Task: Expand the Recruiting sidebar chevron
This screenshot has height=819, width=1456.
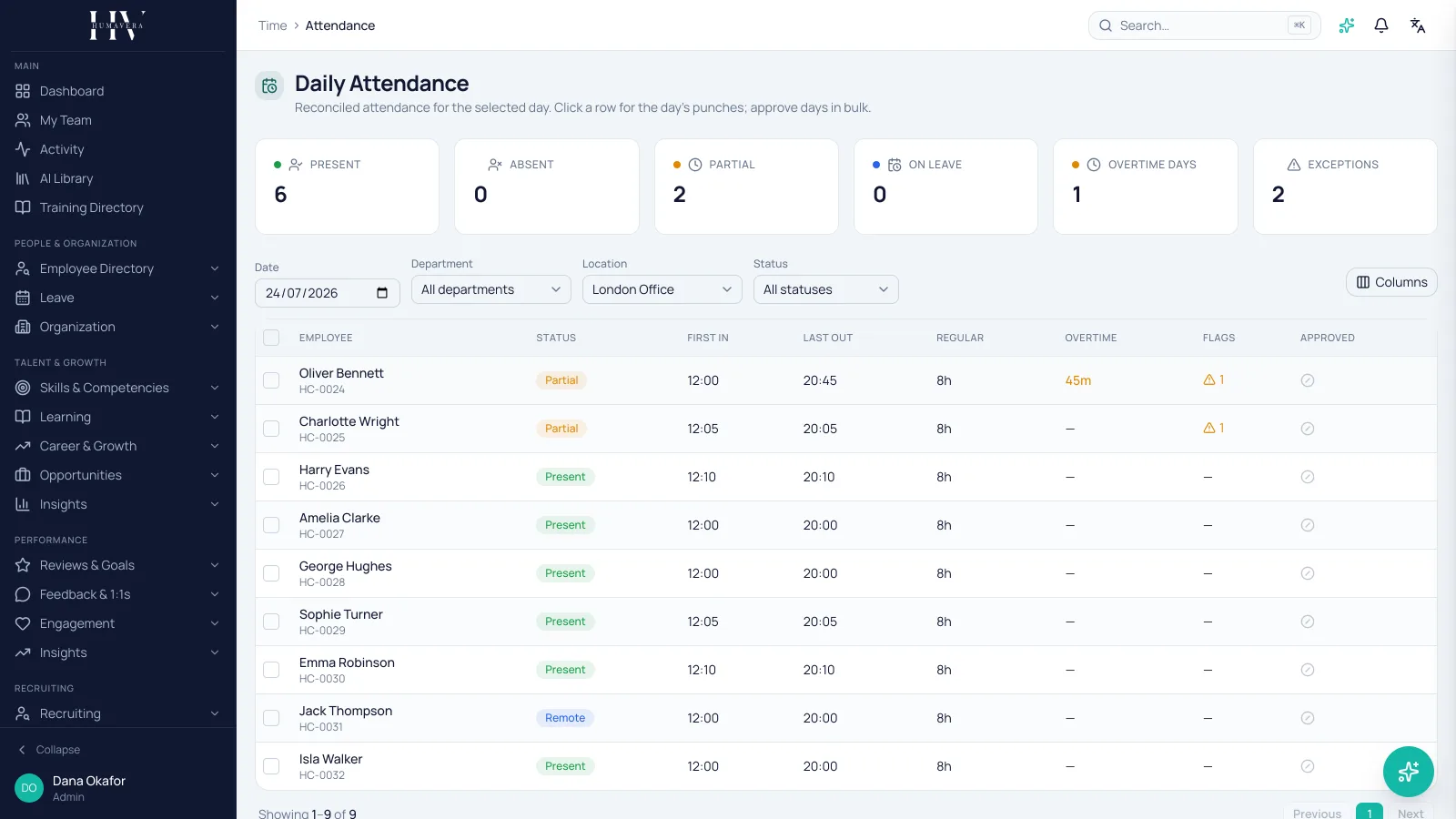Action: pos(215,713)
